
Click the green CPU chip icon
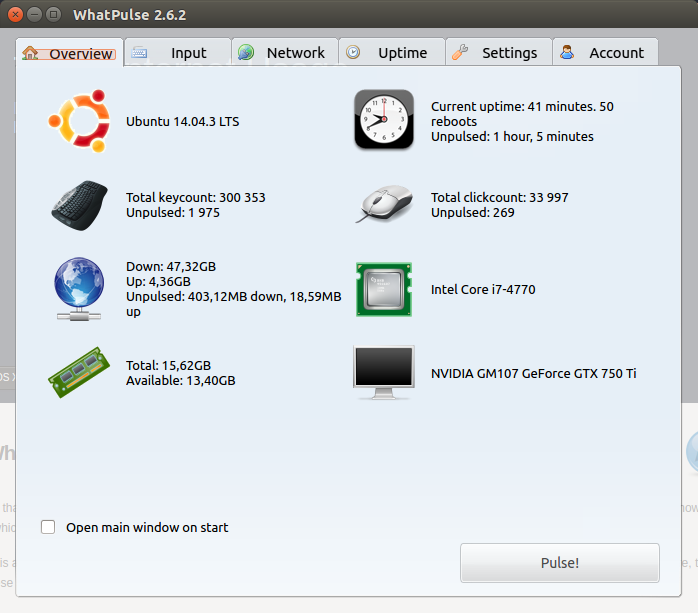pos(384,289)
